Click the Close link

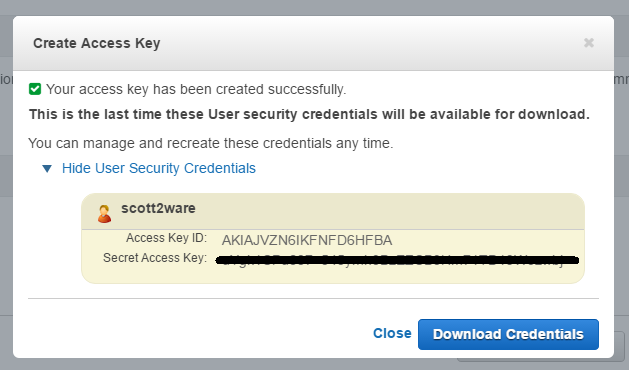[x=392, y=333]
